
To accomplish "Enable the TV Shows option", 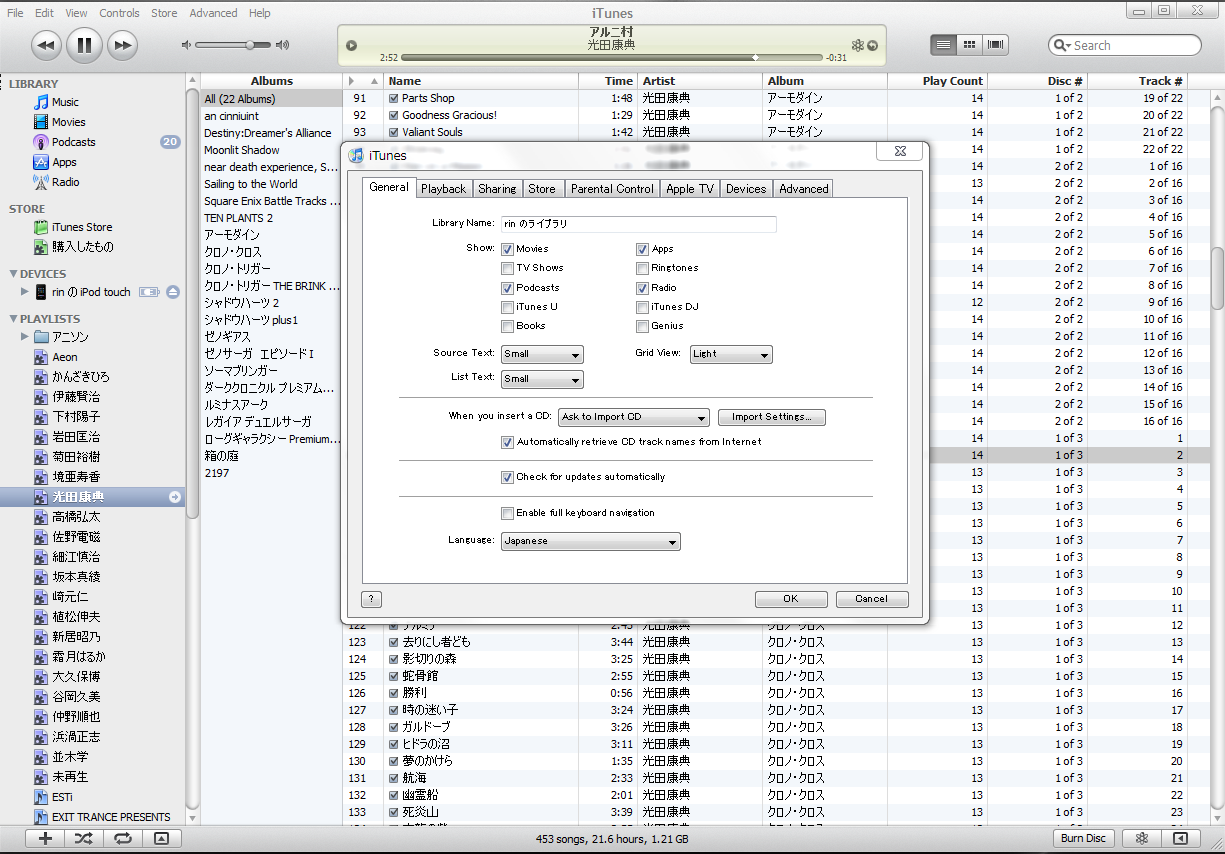I will (x=508, y=268).
